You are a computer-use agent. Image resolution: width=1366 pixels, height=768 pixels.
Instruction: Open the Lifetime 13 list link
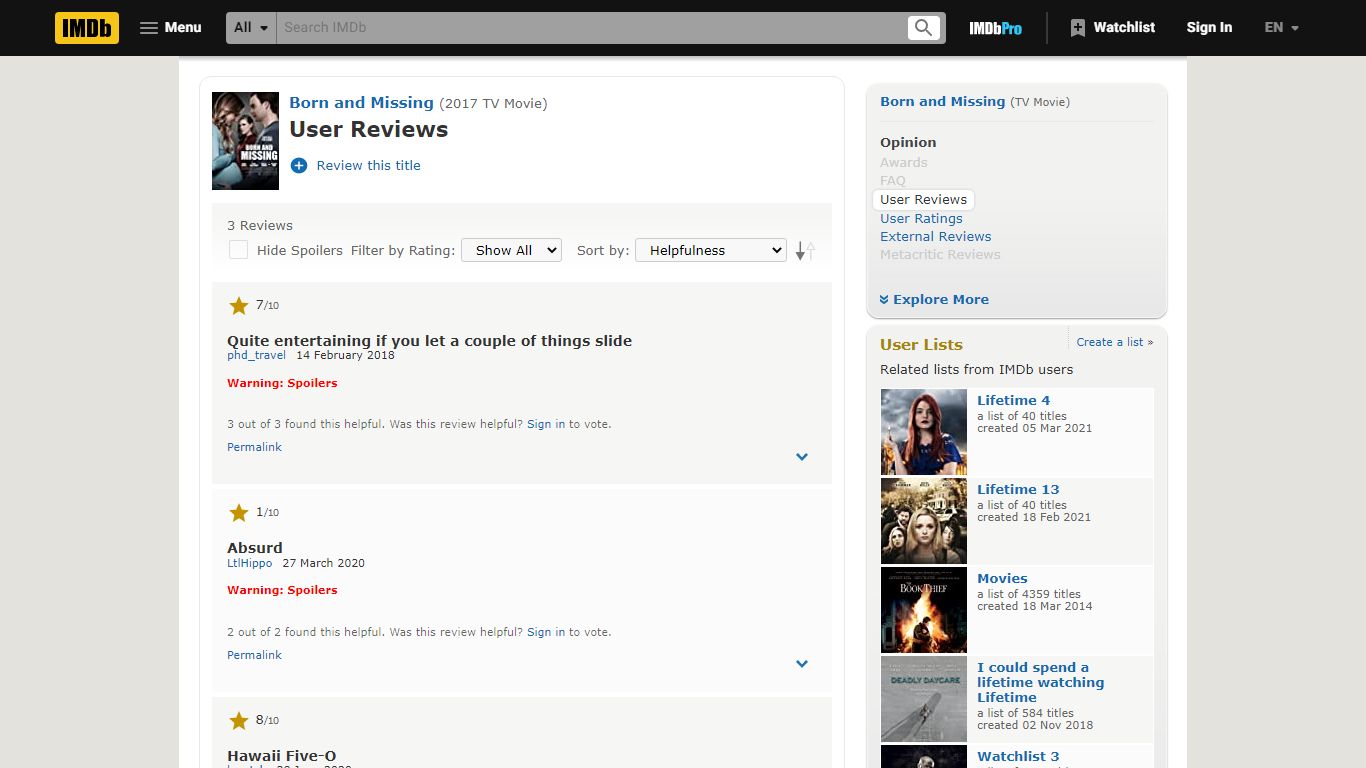coord(1018,490)
